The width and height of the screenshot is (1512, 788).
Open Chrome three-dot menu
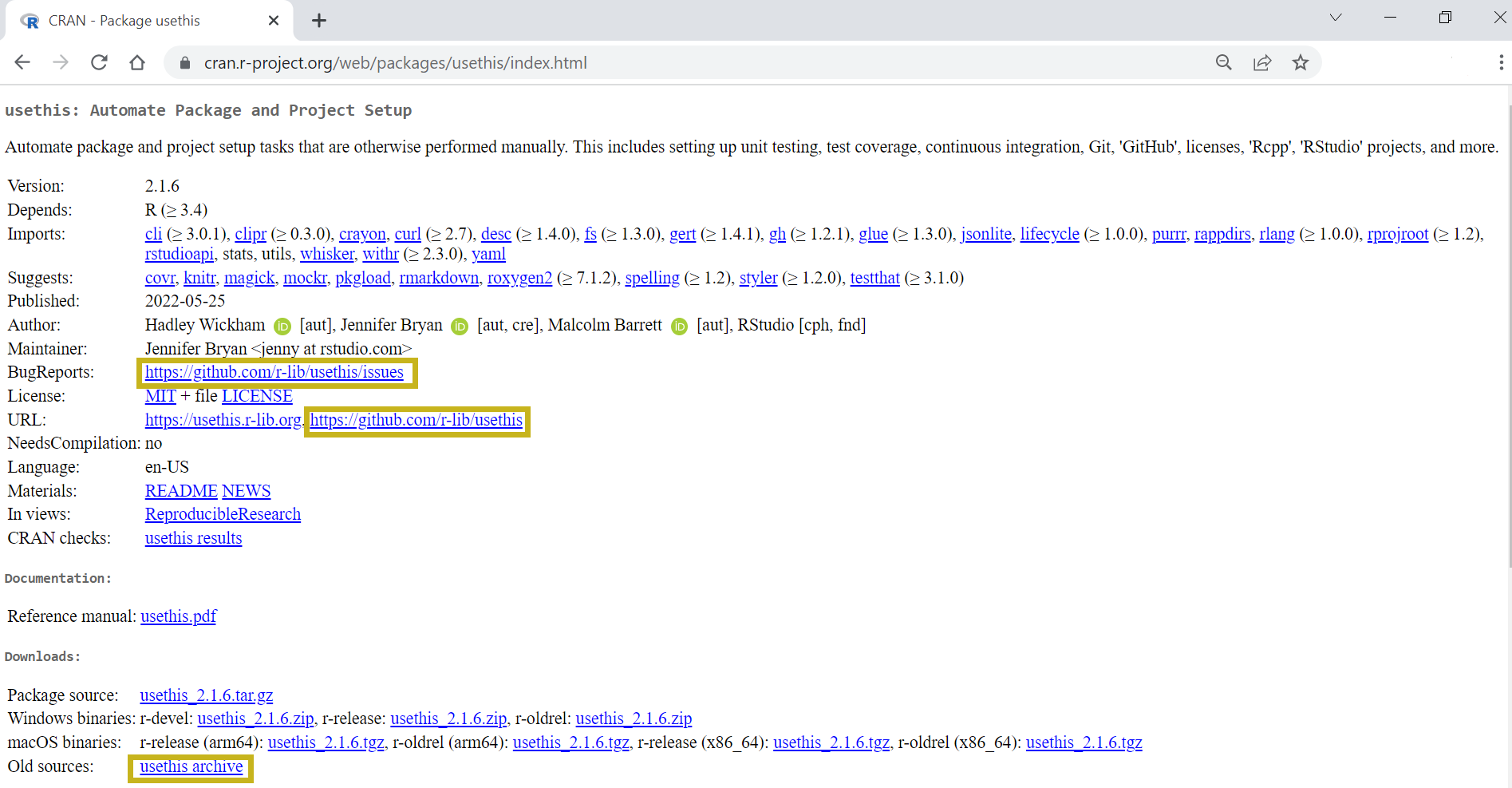1500,62
